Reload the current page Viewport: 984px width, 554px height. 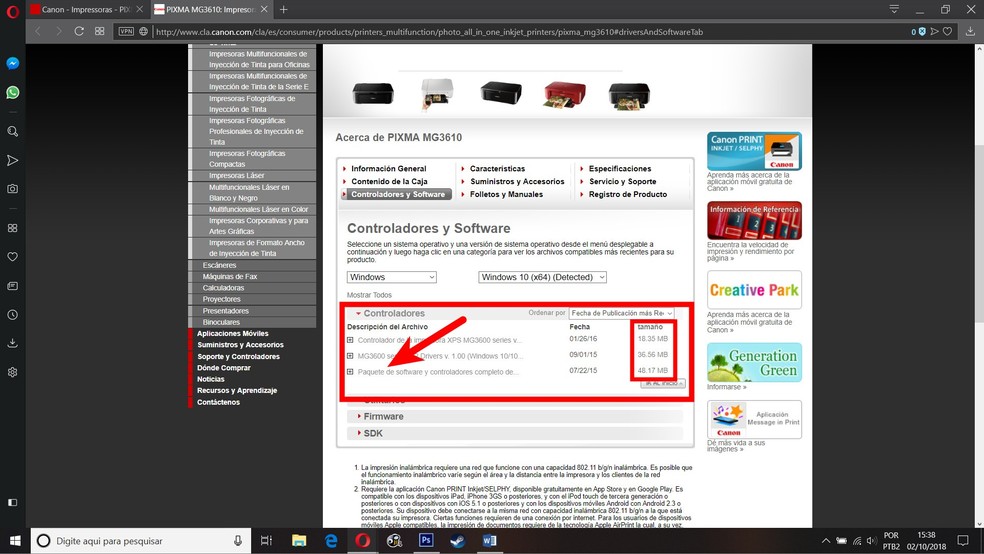pyautogui.click(x=79, y=31)
